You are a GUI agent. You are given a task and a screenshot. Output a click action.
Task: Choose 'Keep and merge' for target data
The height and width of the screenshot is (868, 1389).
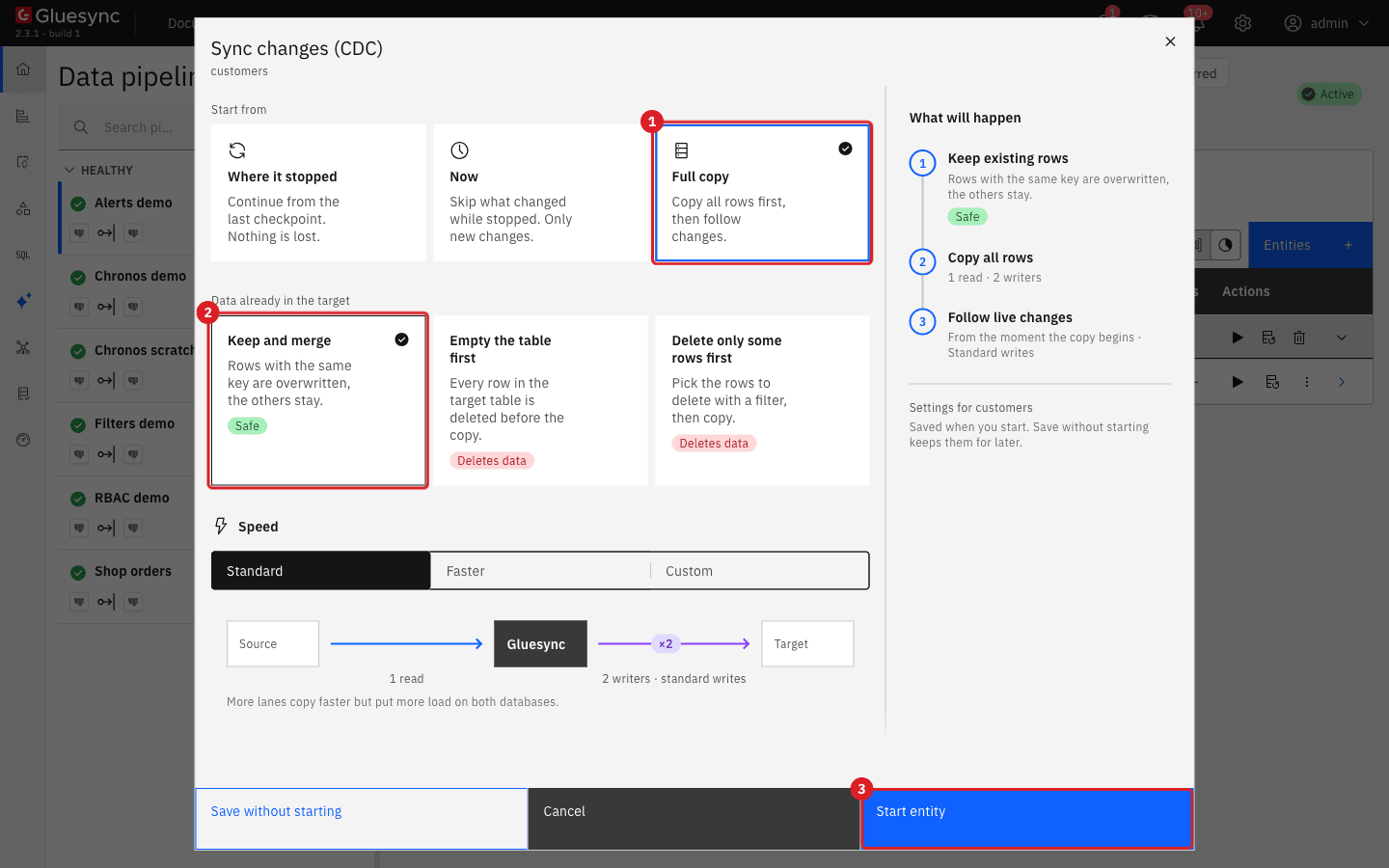tap(318, 400)
